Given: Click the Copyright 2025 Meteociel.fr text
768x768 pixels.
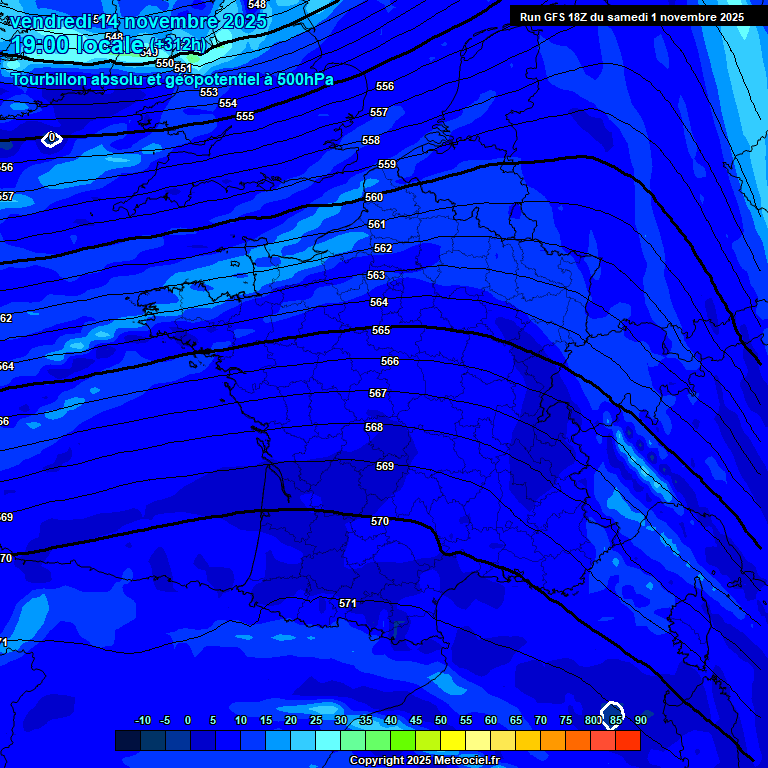Looking at the screenshot, I should coord(424,760).
